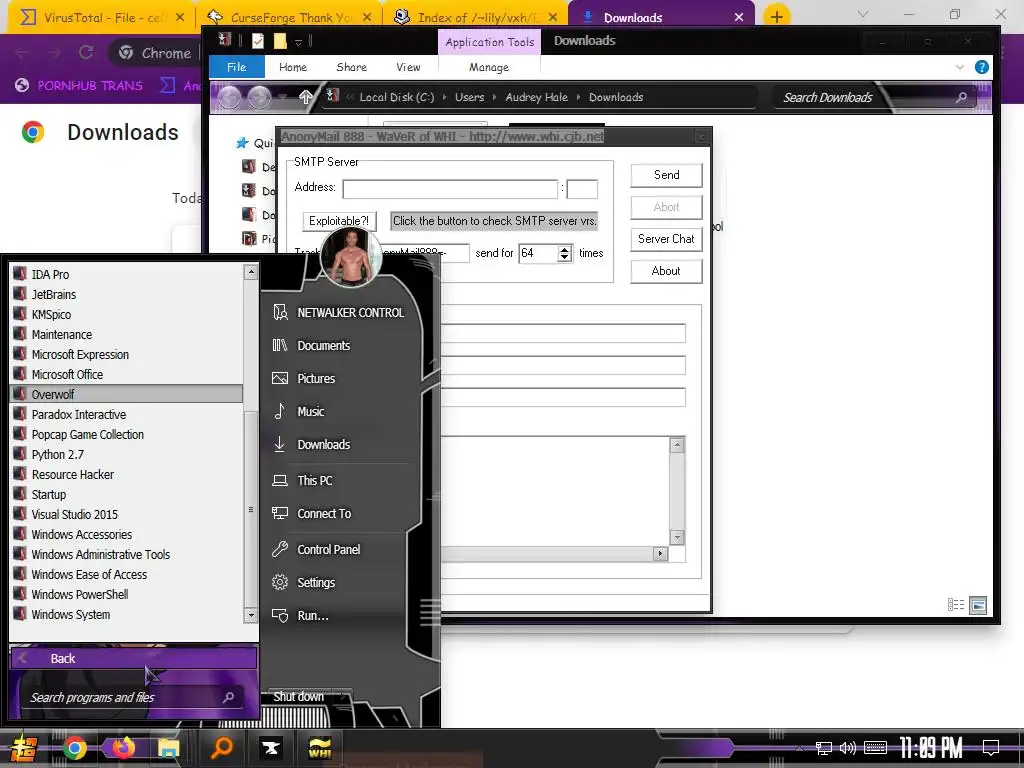Switch Explorer to details view icon
The image size is (1024, 768).
pyautogui.click(x=955, y=605)
